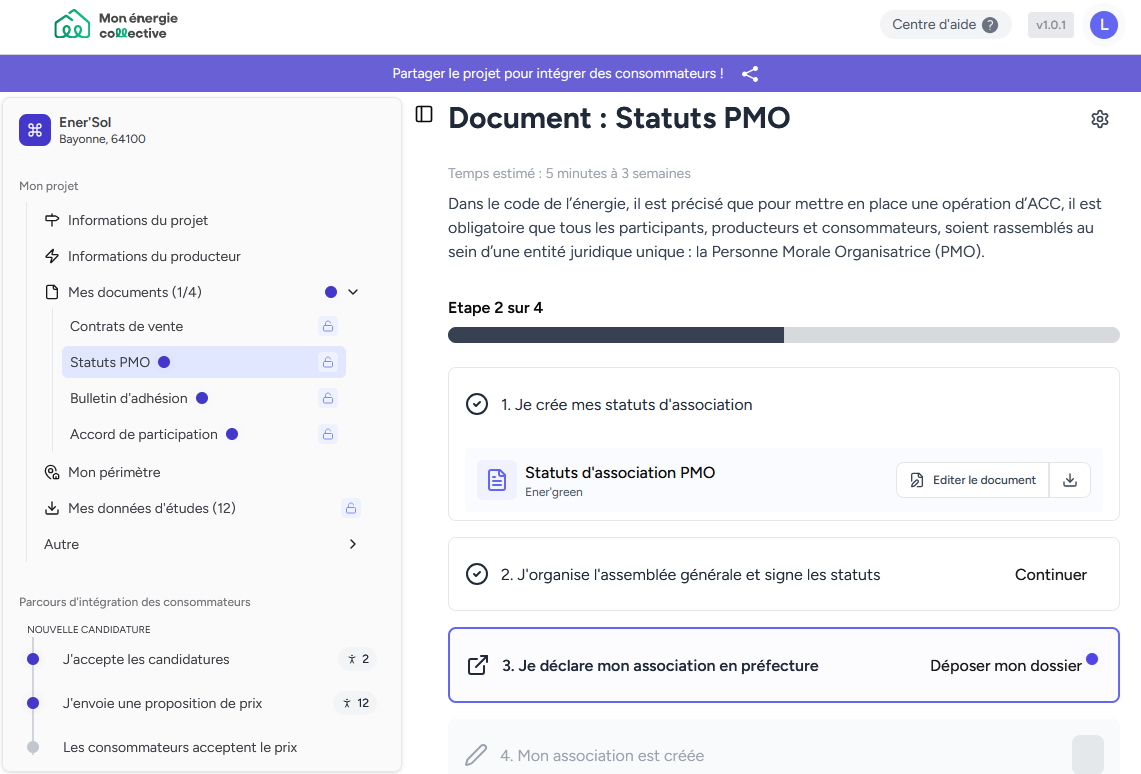This screenshot has height=774, width=1141.
Task: Open Informations du projet menu item
Action: click(x=138, y=220)
